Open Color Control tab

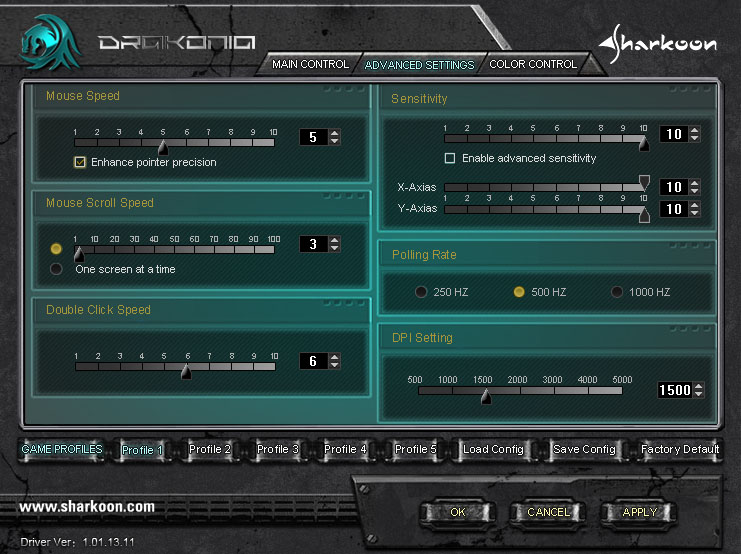tap(533, 64)
